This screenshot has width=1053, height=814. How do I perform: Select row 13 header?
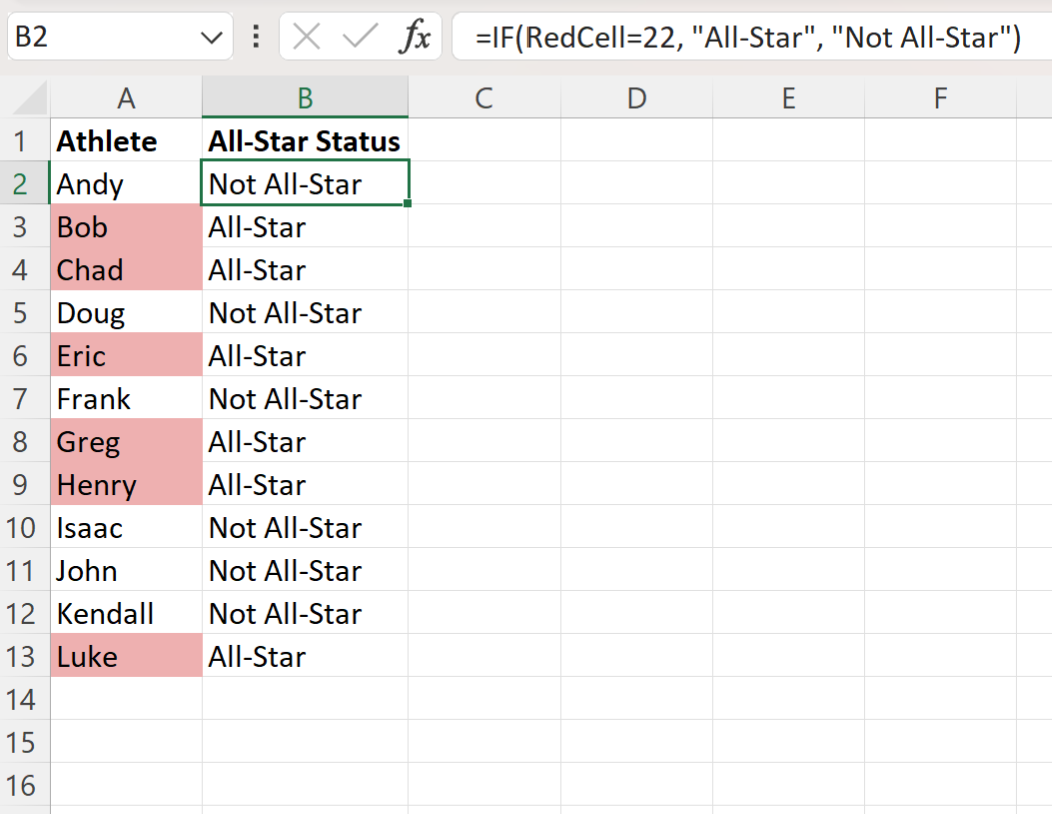pos(23,656)
